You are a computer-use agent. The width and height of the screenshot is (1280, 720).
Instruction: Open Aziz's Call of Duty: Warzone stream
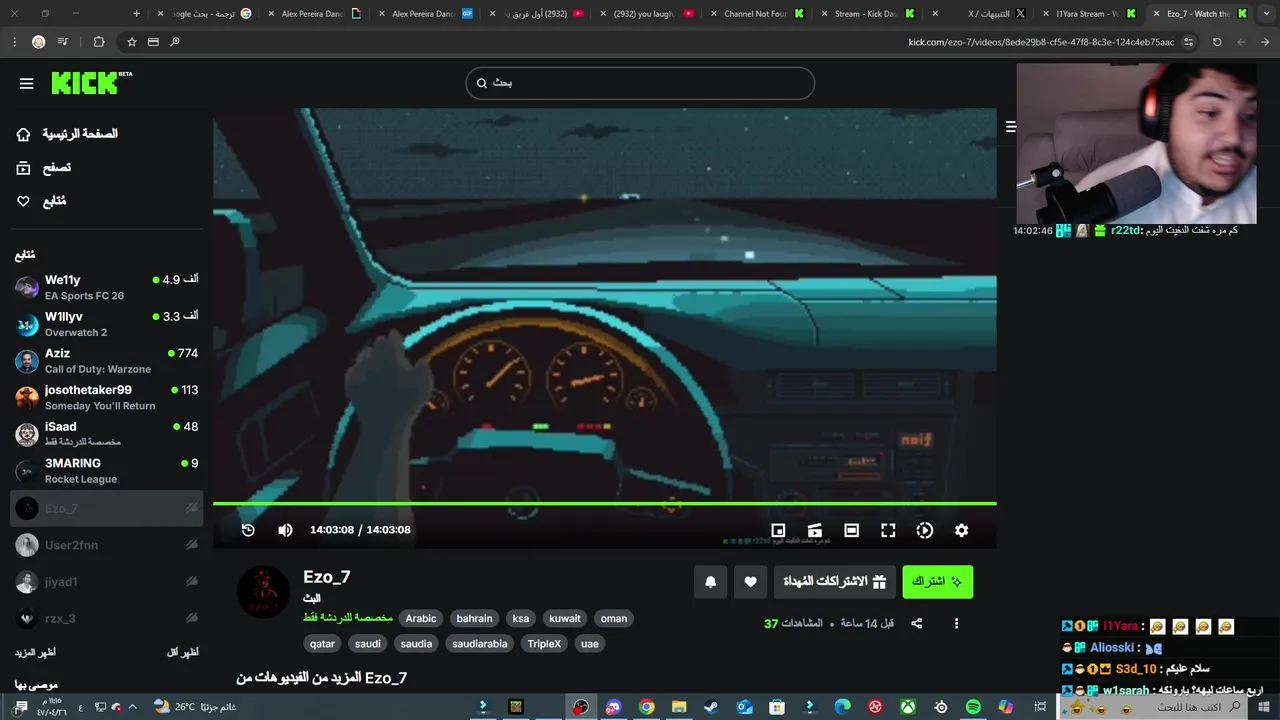(106, 361)
